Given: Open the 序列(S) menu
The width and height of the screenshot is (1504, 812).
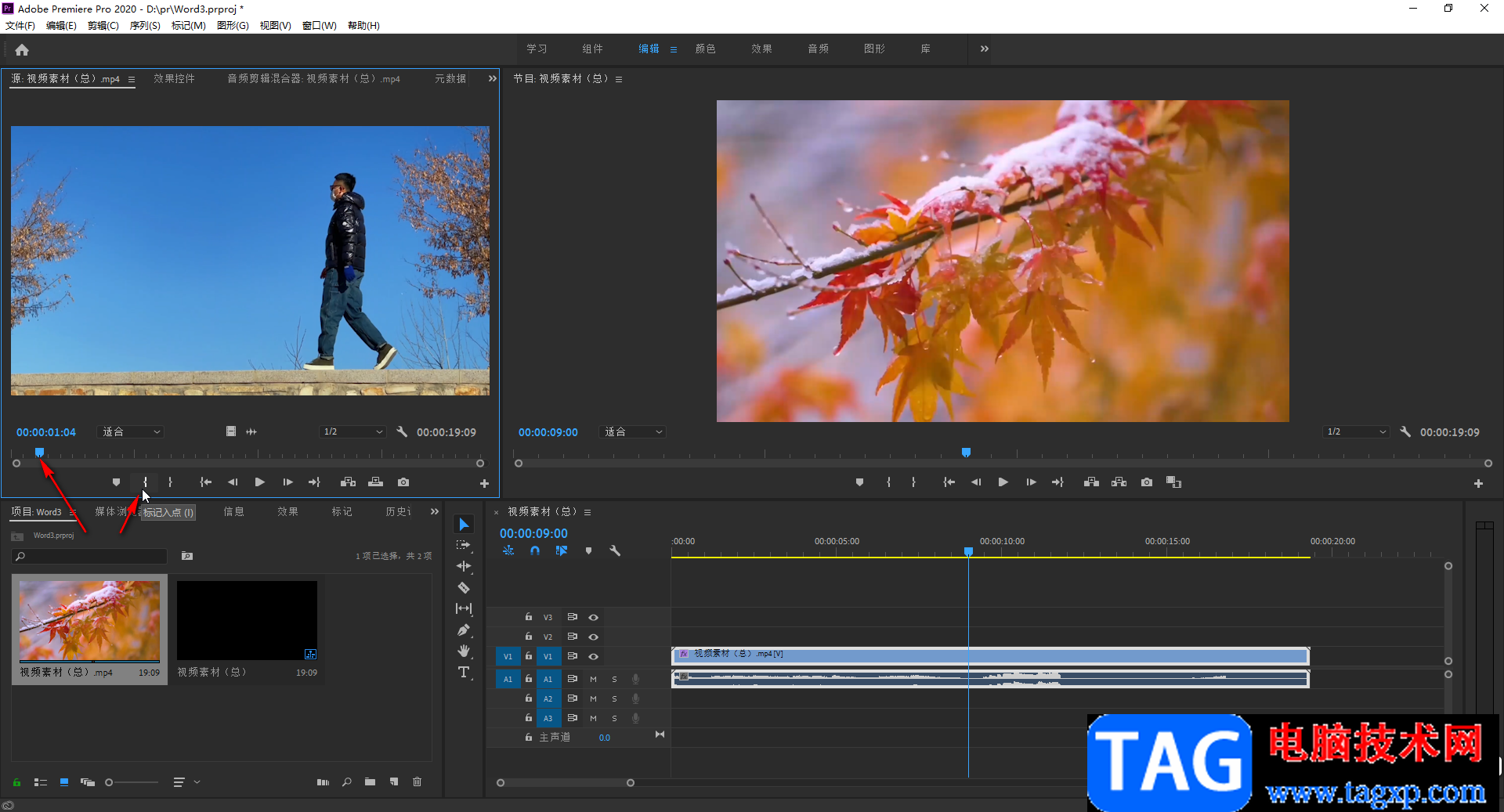Looking at the screenshot, I should [145, 25].
